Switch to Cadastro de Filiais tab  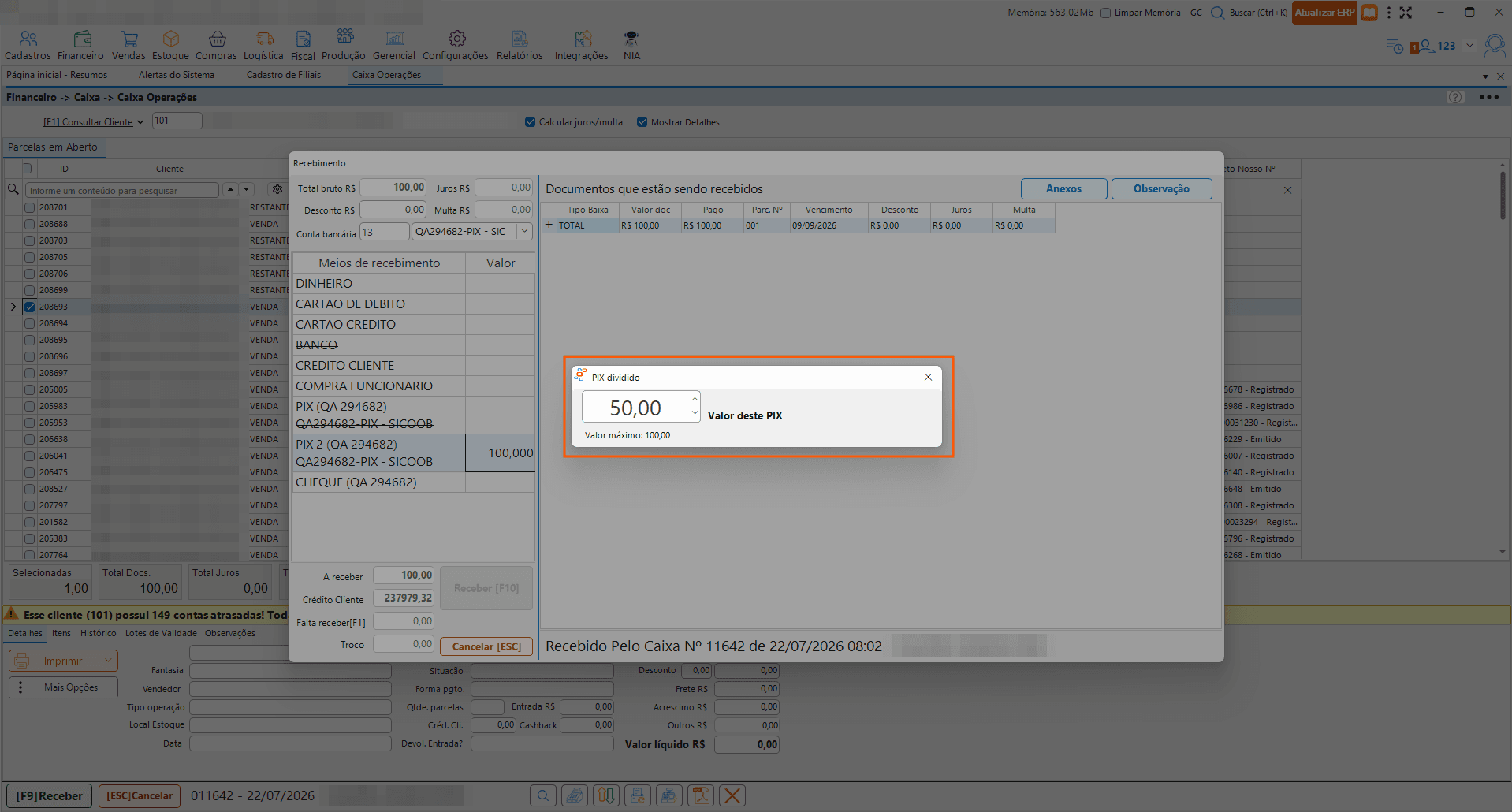(x=284, y=75)
